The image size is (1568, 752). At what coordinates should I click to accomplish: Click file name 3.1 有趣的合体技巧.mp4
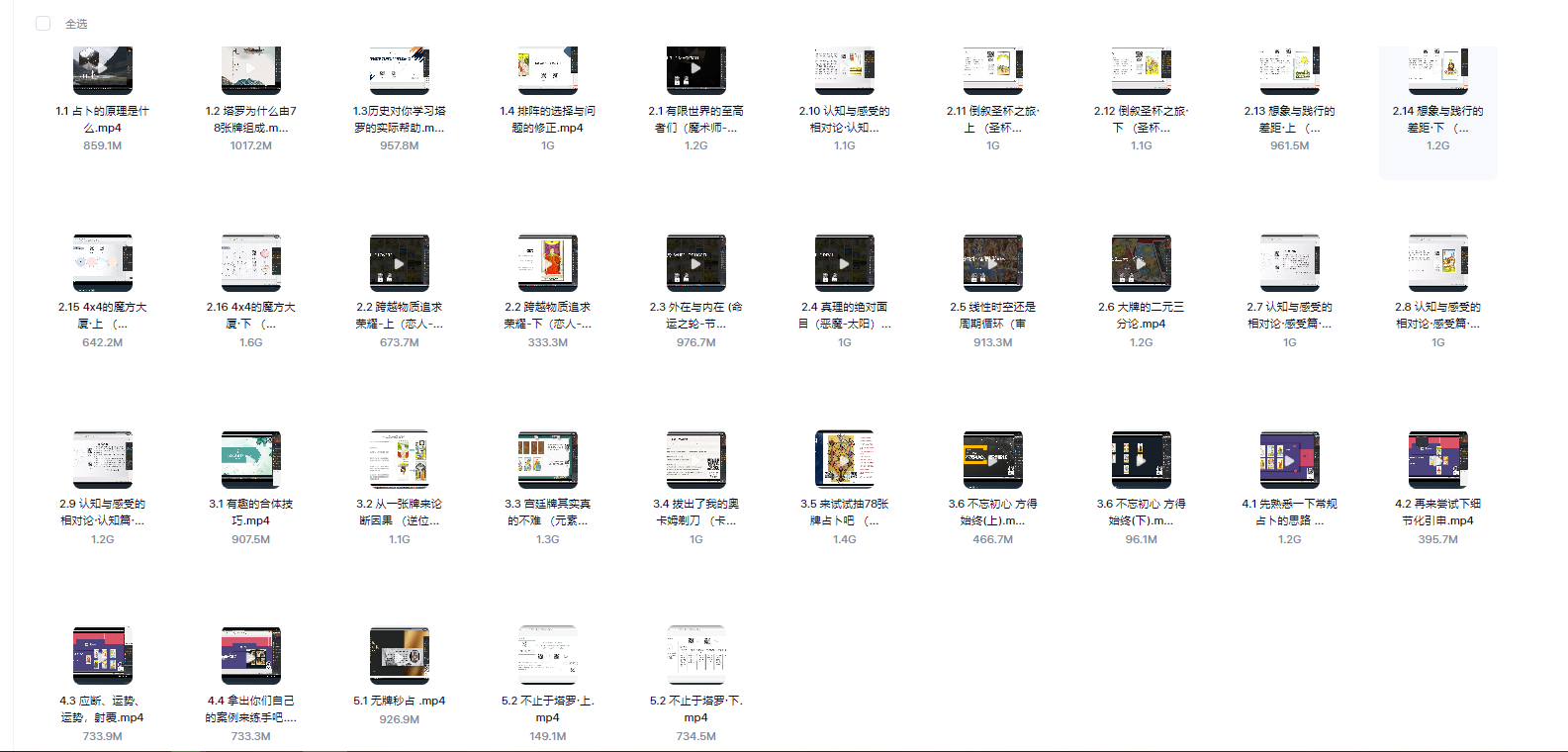[x=251, y=513]
